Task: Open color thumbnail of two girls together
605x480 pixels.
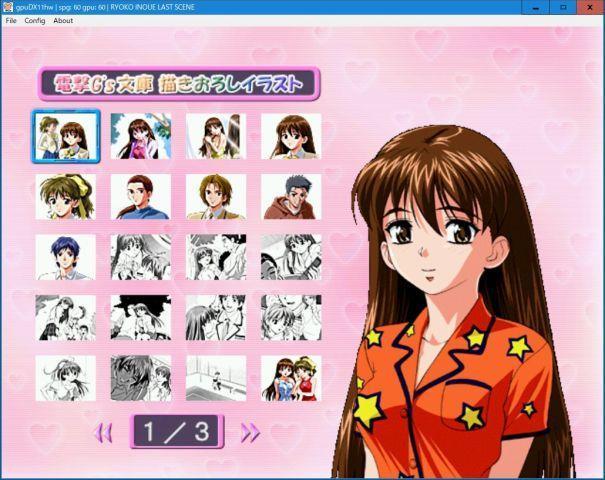Action: pos(291,379)
